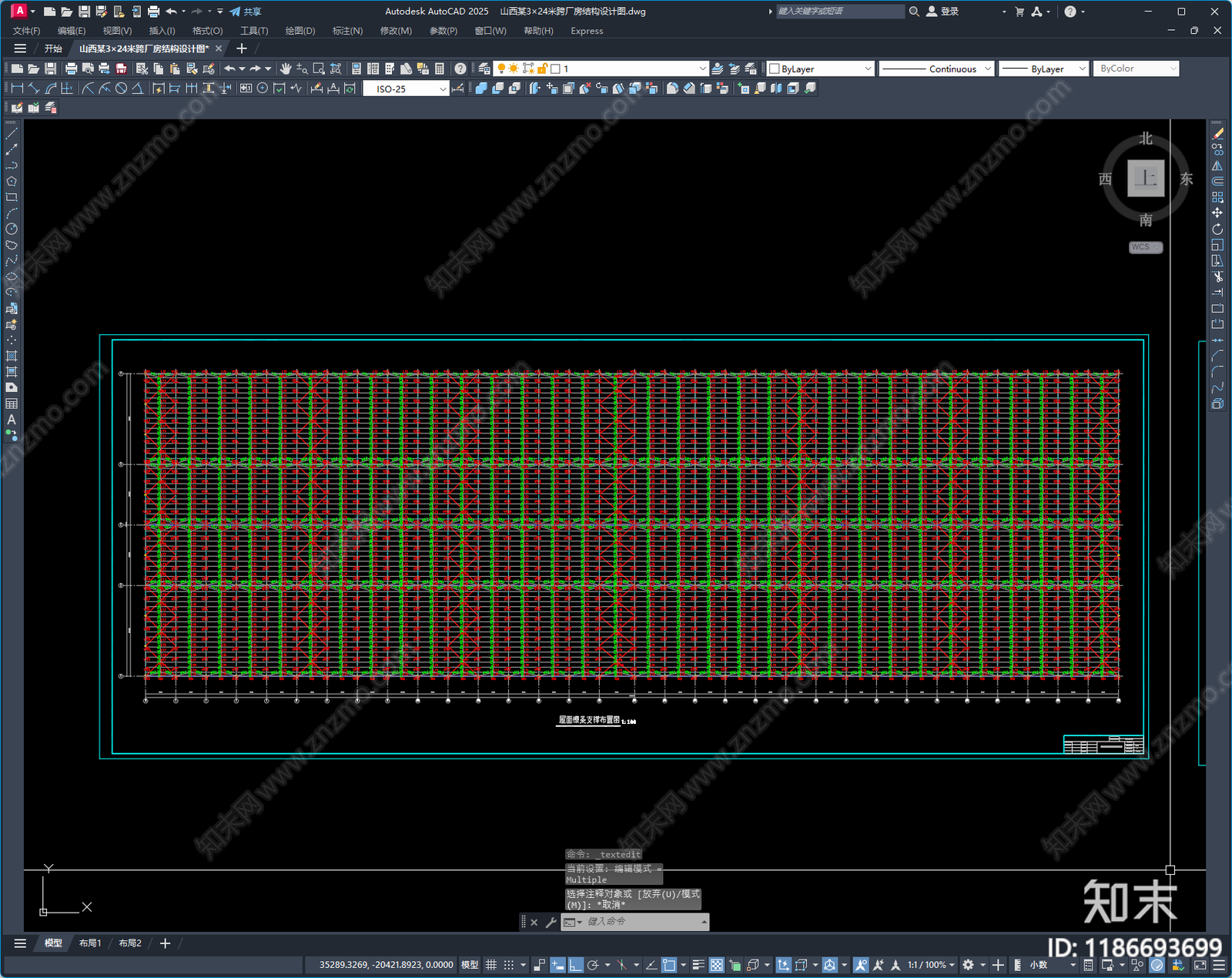The height and width of the screenshot is (978, 1232).
Task: Click the Plot printer icon in standard toolbar
Action: (x=72, y=69)
